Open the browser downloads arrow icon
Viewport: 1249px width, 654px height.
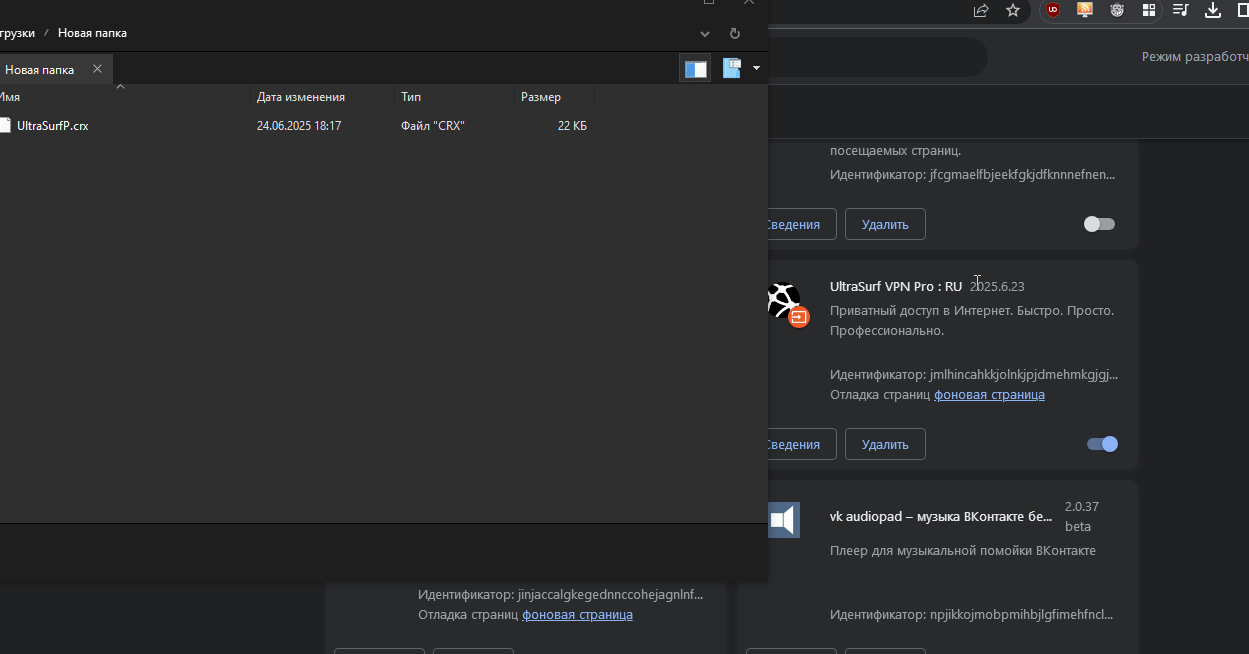coord(1213,10)
